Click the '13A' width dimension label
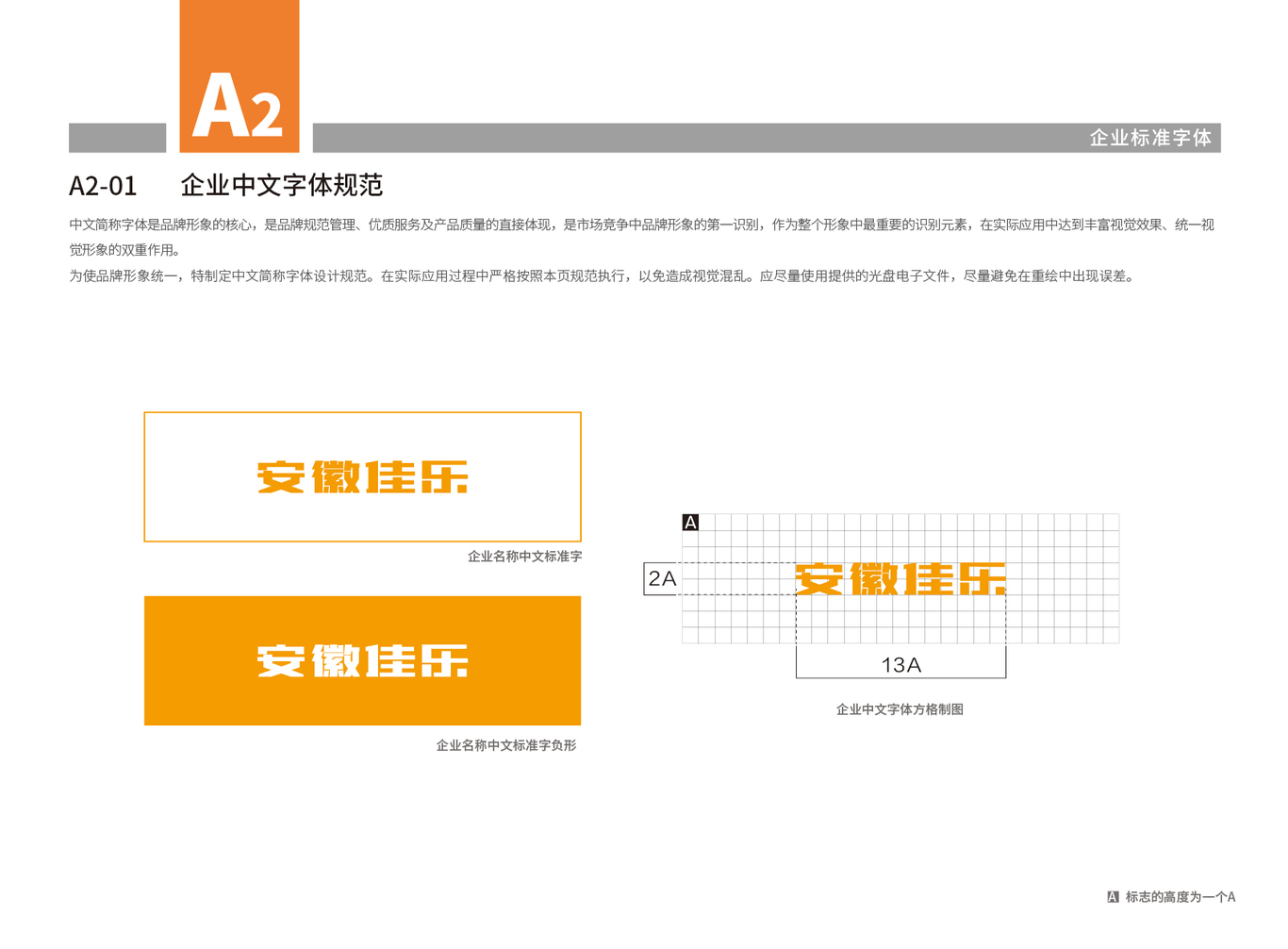Screen dimensions: 1288x949 900,665
